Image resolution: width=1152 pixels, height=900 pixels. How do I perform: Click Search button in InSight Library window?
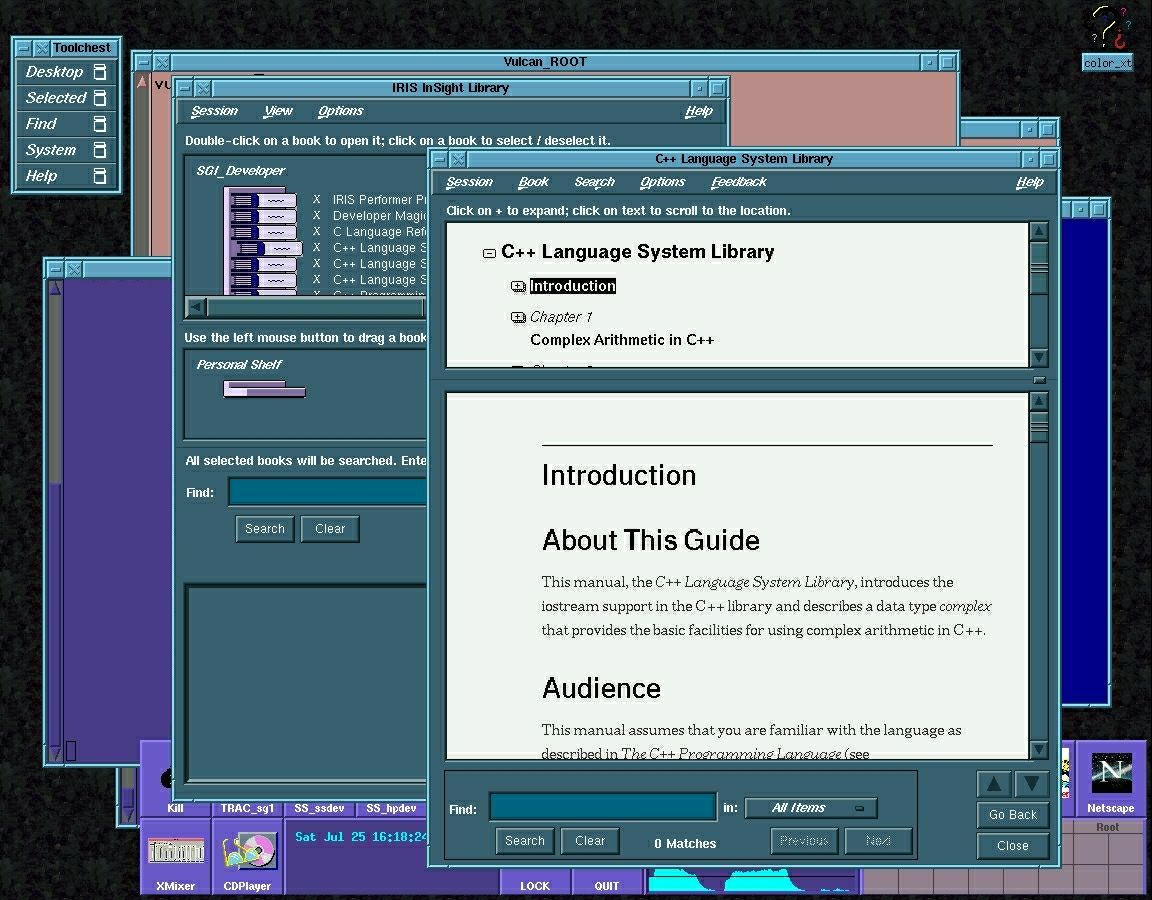(x=264, y=529)
